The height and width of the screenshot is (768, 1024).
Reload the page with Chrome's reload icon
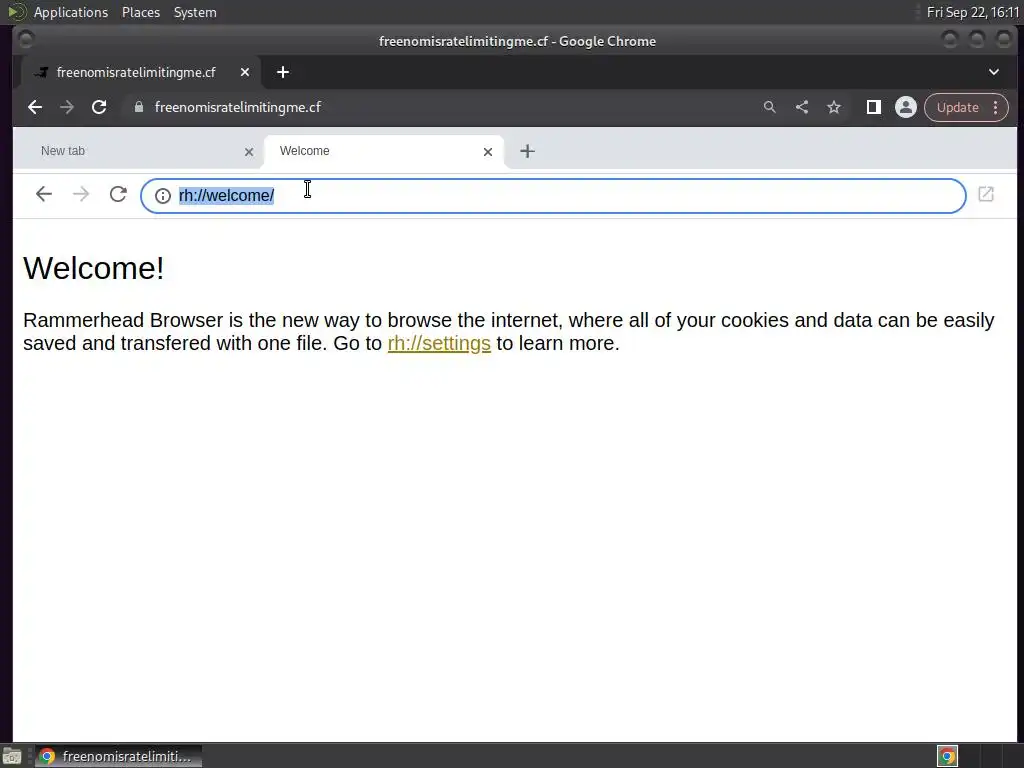point(99,107)
